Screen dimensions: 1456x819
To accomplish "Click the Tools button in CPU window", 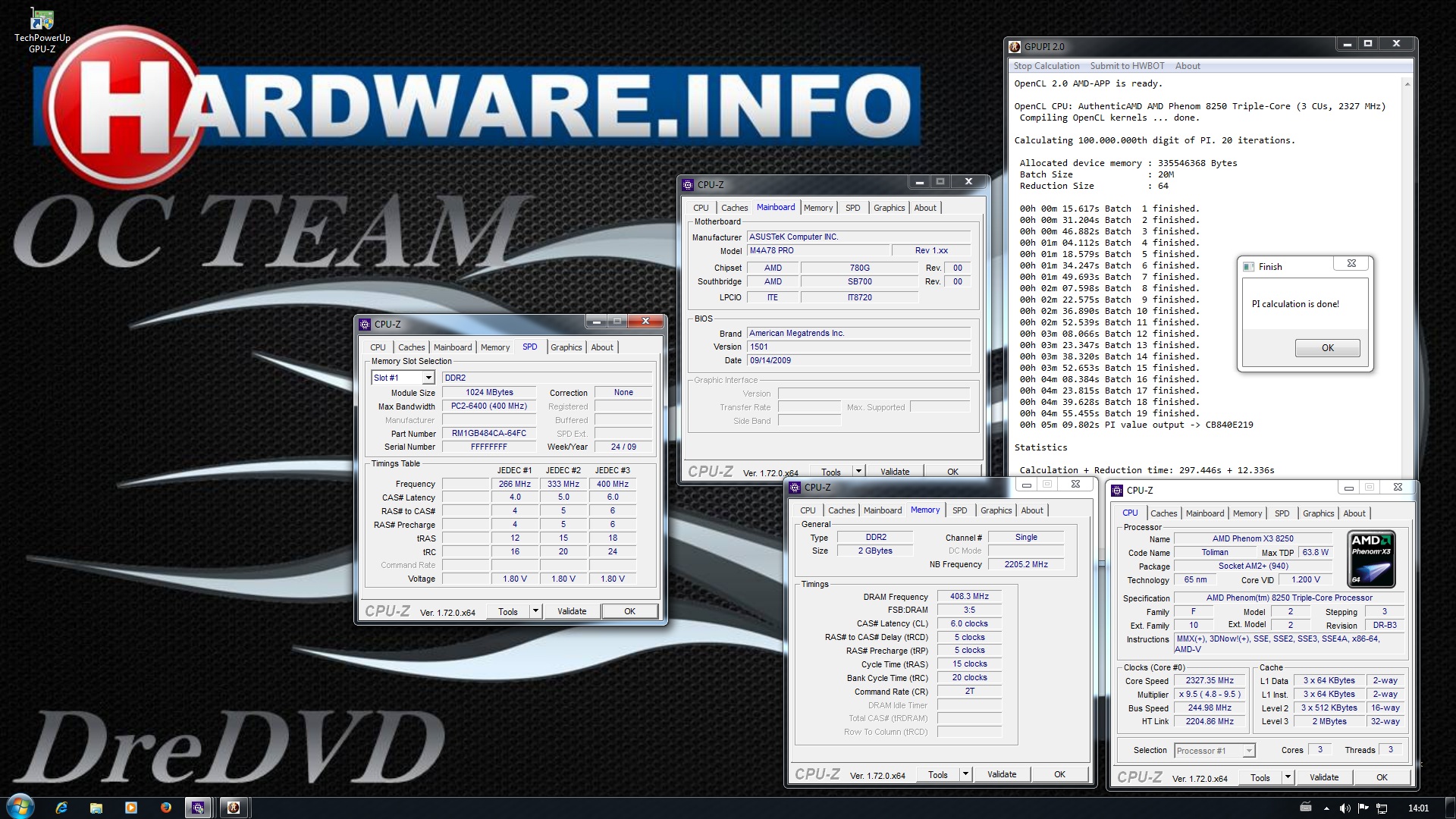I will [1260, 777].
